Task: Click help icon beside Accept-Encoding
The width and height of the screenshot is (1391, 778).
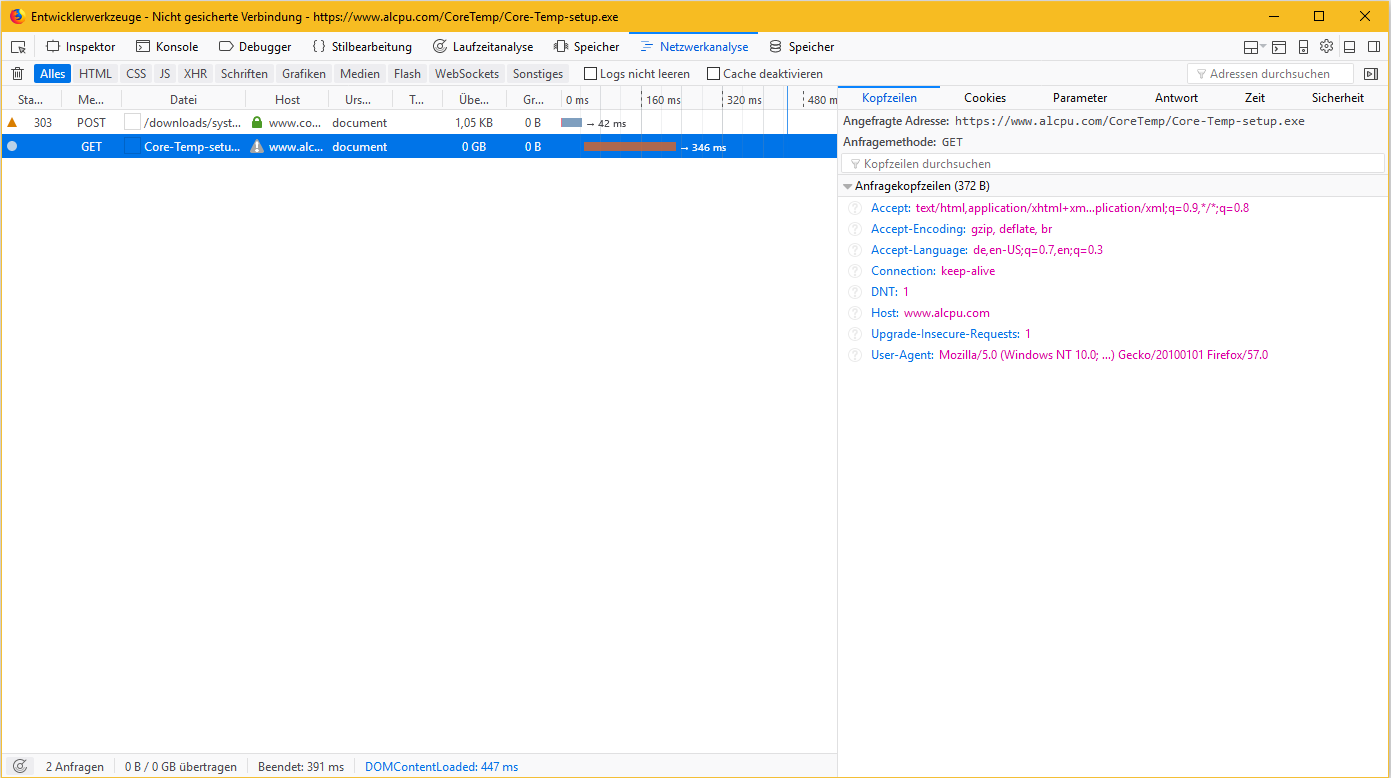Action: 855,229
